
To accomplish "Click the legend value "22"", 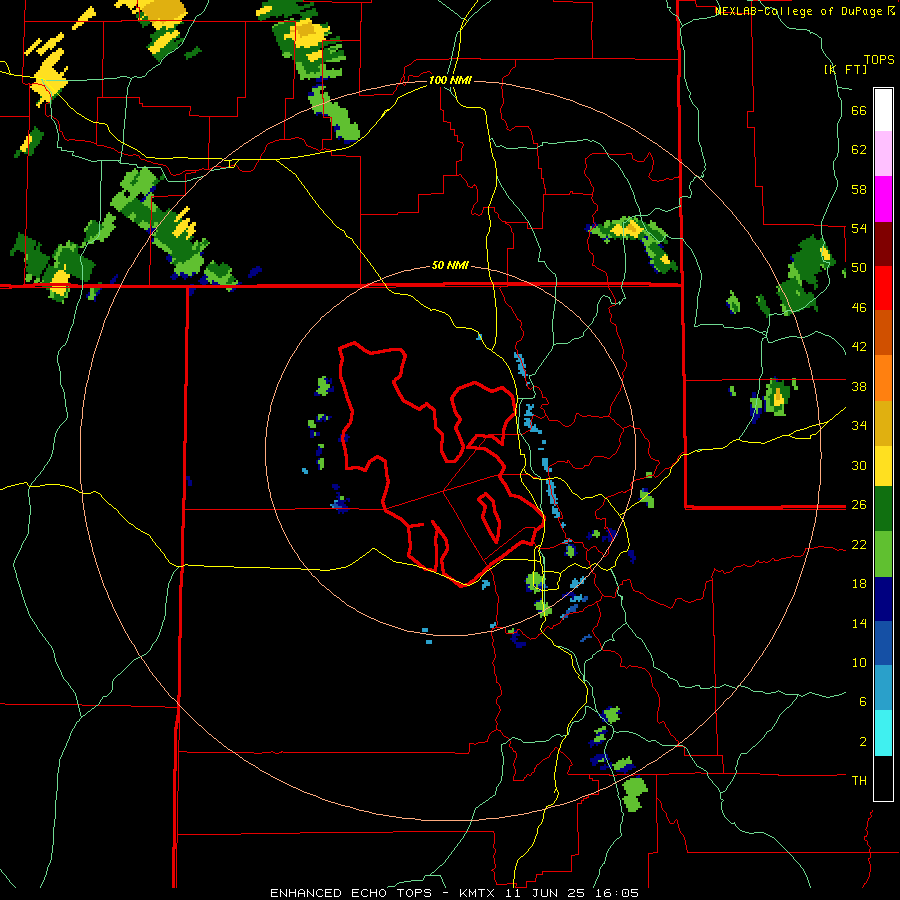I will [x=859, y=544].
